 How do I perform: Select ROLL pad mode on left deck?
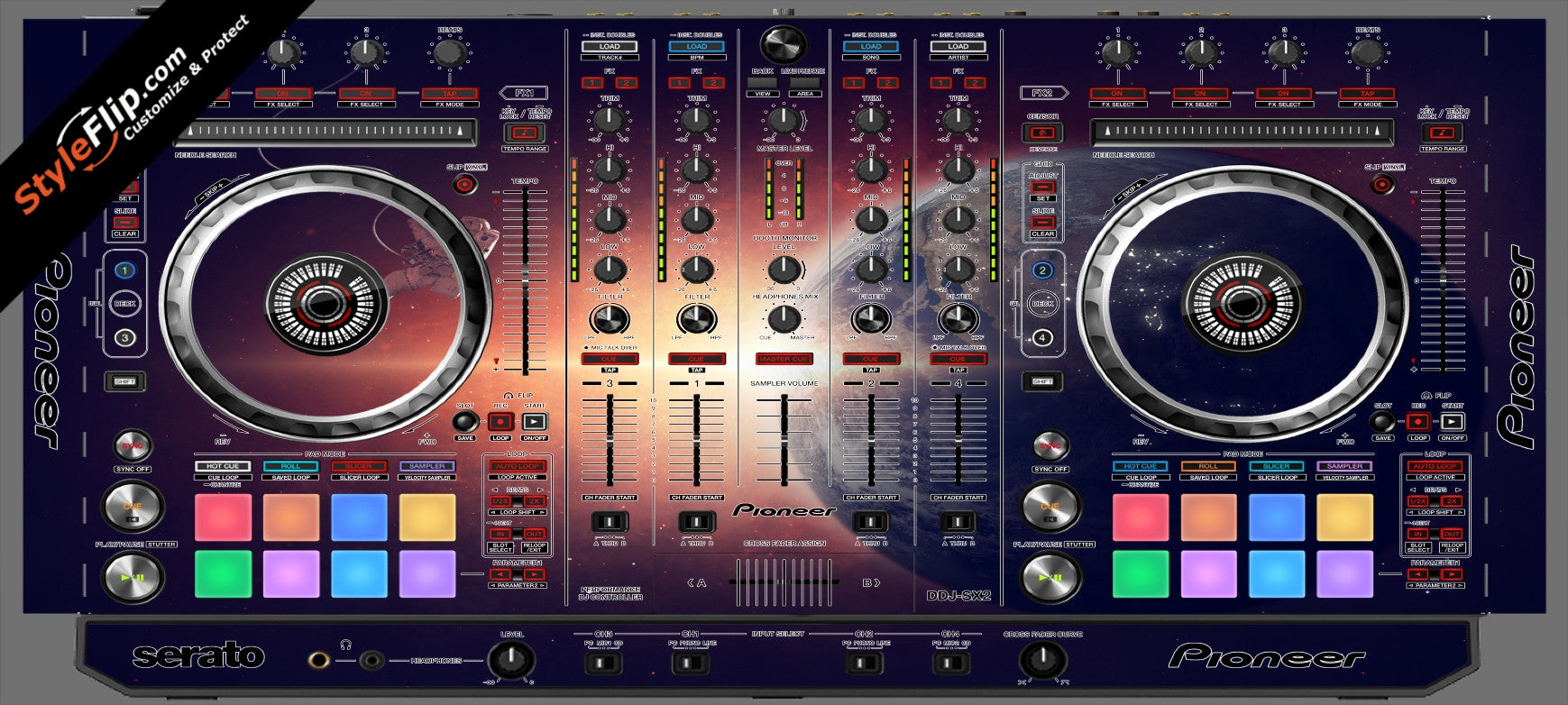290,466
